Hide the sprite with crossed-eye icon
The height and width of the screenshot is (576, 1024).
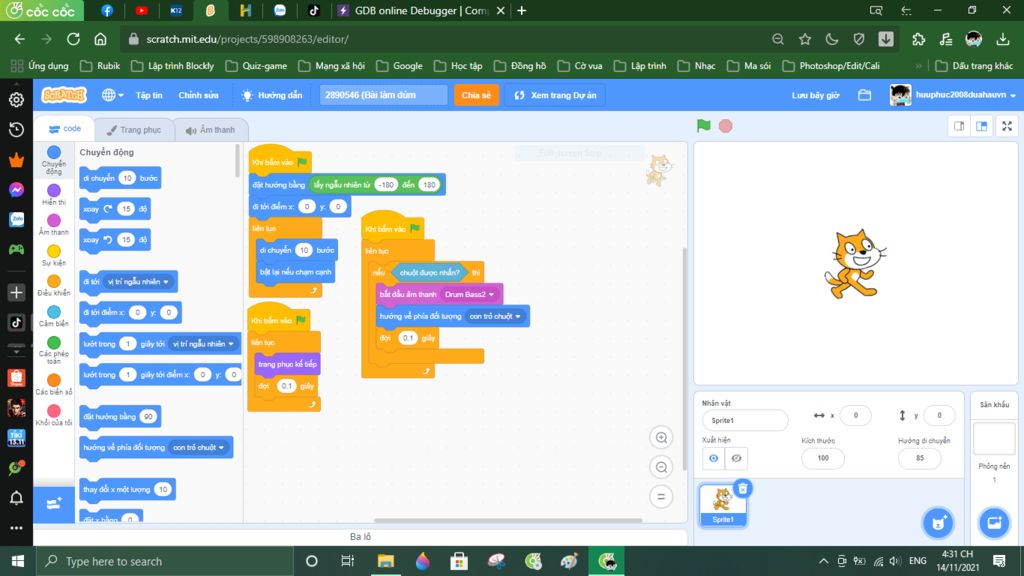coord(736,458)
